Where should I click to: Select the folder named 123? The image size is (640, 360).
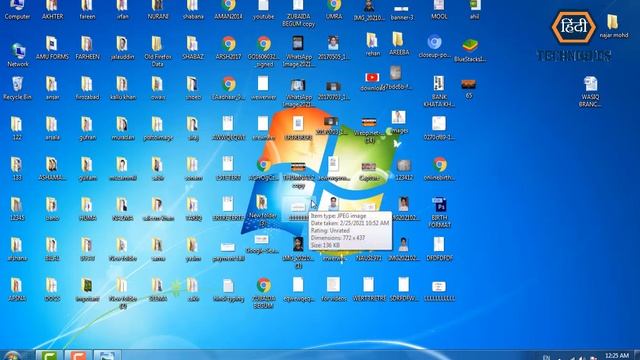17,168
